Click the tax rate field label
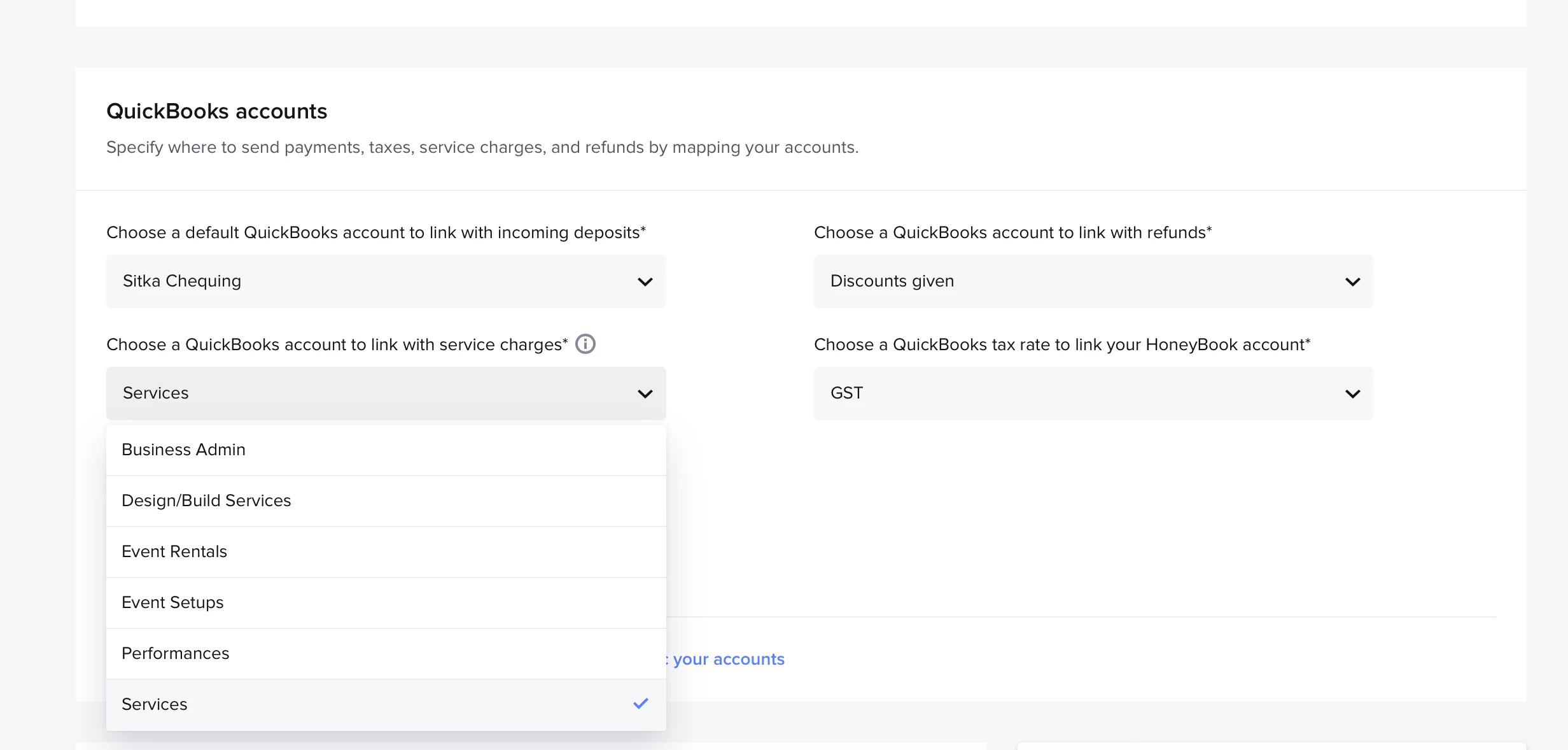 pyautogui.click(x=1062, y=345)
